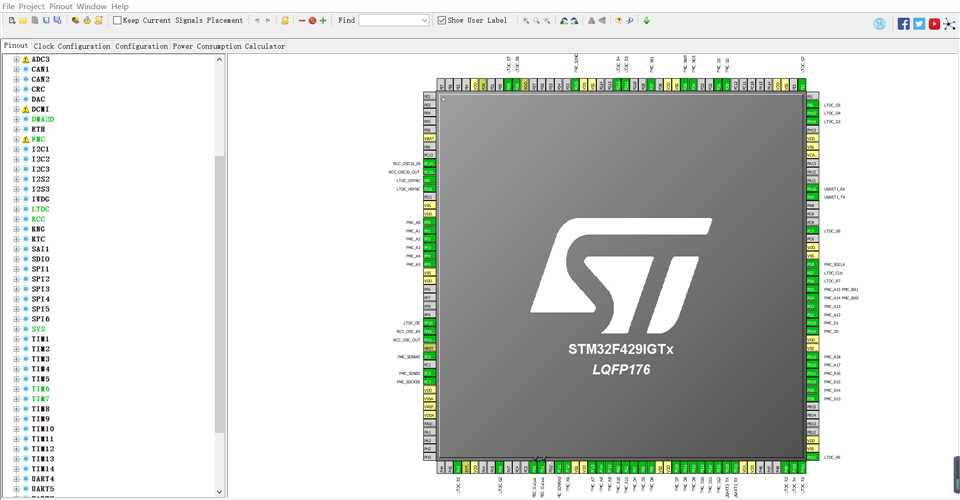Click the first of the two chip rotate icons
Image resolution: width=960 pixels, height=500 pixels.
[564, 20]
